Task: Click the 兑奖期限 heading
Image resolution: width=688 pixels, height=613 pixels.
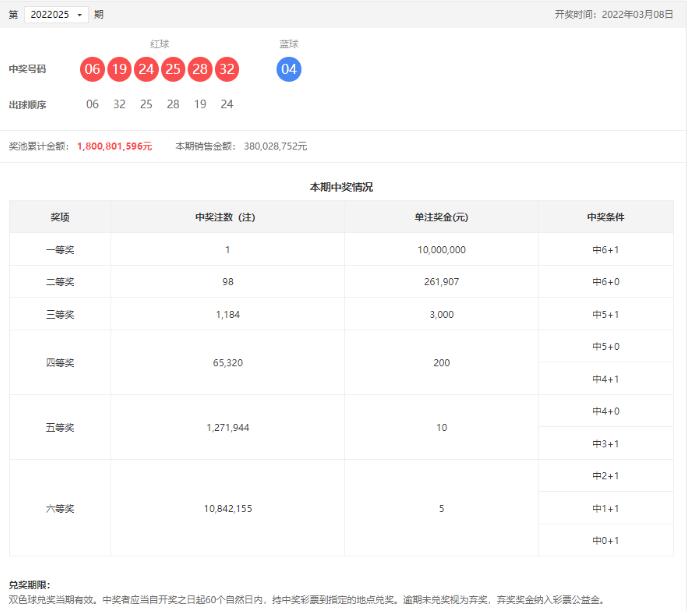Action: pos(29,585)
